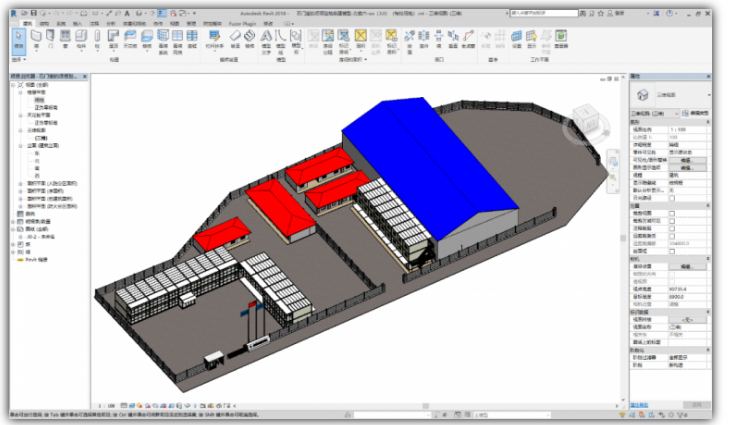The image size is (732, 425).
Task: Select the Ramp tool
Action: (235, 39)
